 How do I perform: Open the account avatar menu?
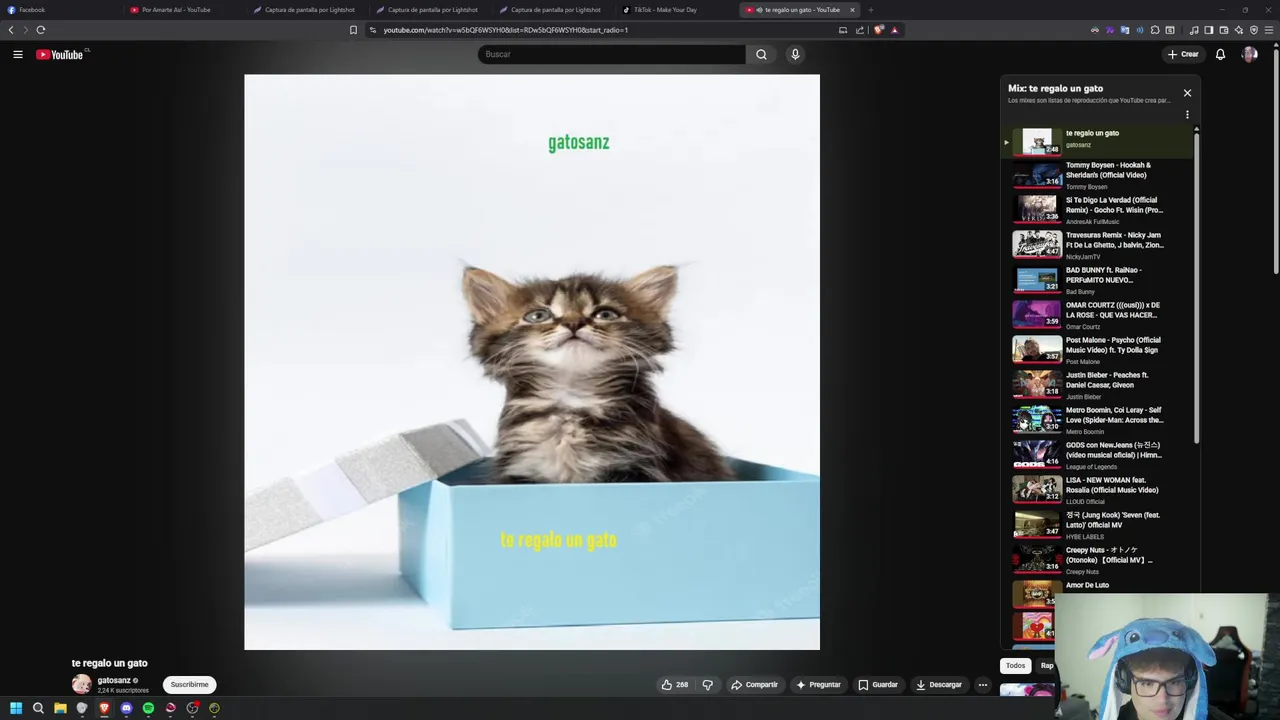(1250, 54)
